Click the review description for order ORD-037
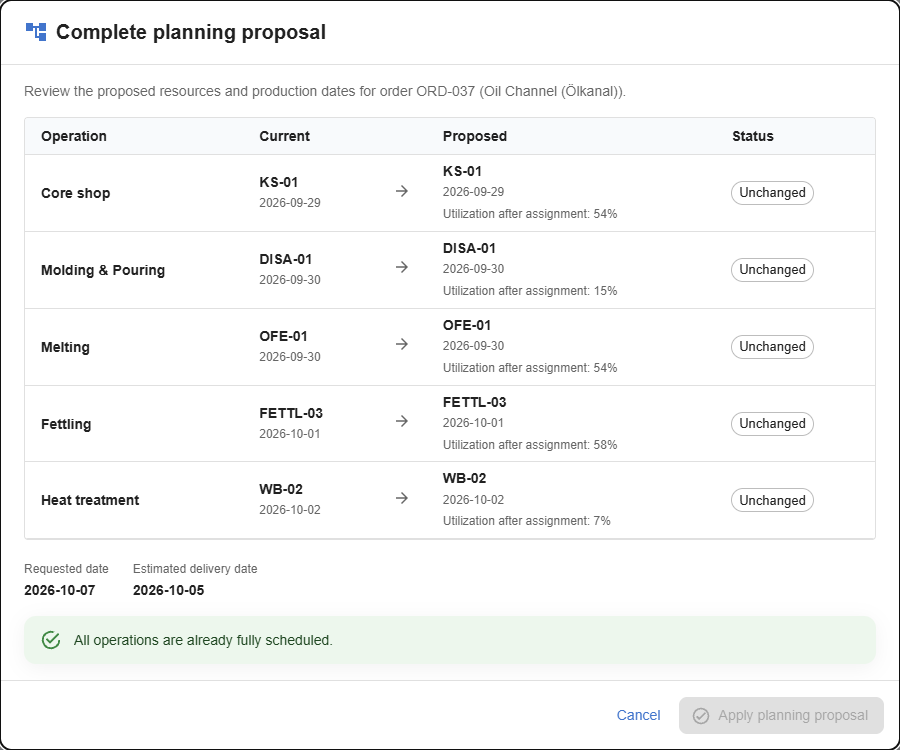The height and width of the screenshot is (750, 900). [x=325, y=92]
